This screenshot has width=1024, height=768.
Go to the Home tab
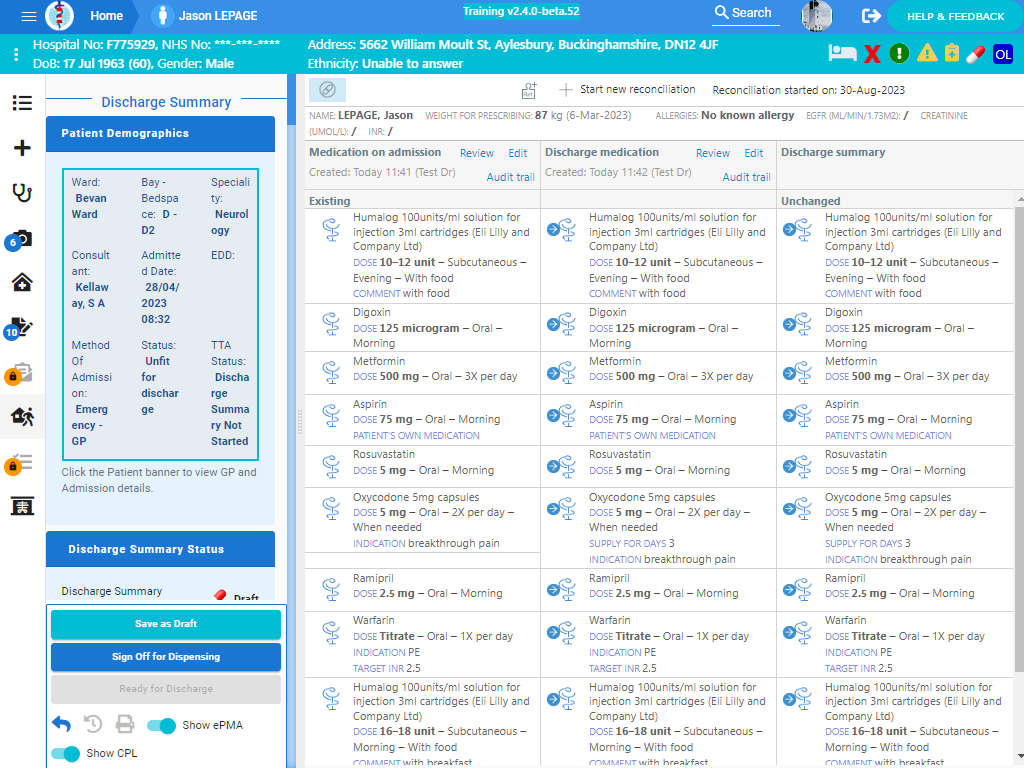(x=106, y=16)
